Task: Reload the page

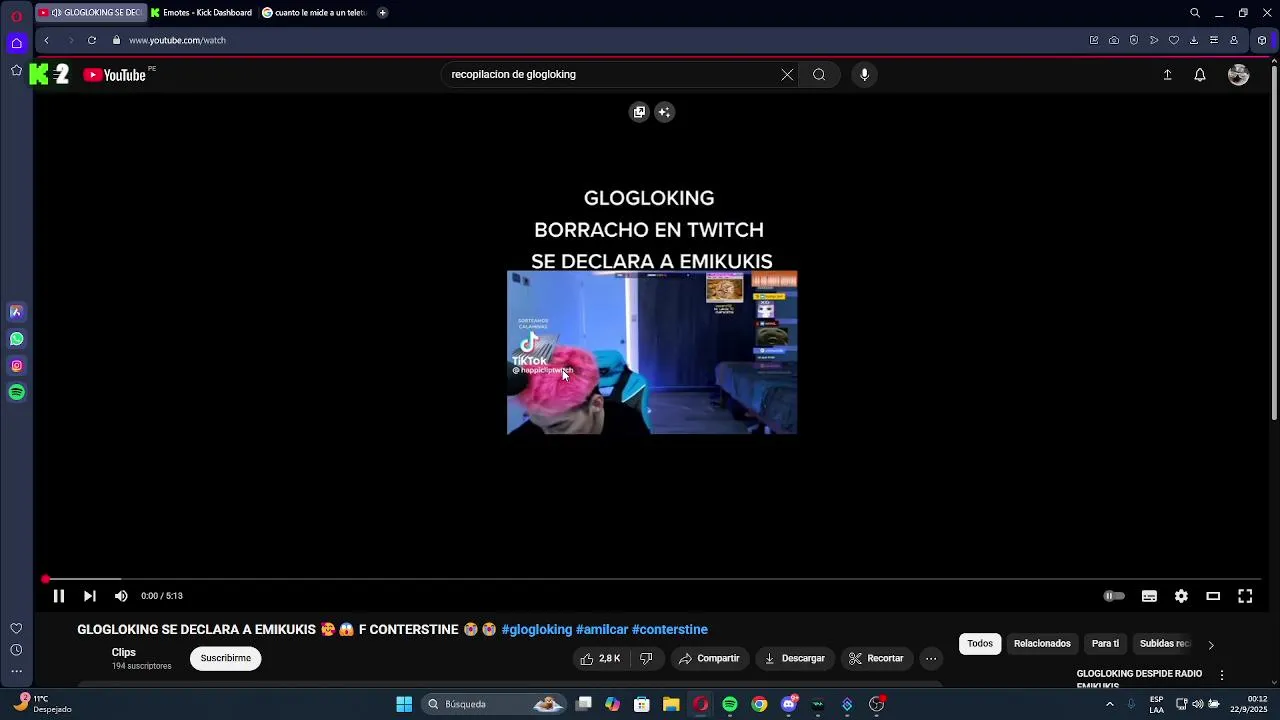Action: point(91,40)
